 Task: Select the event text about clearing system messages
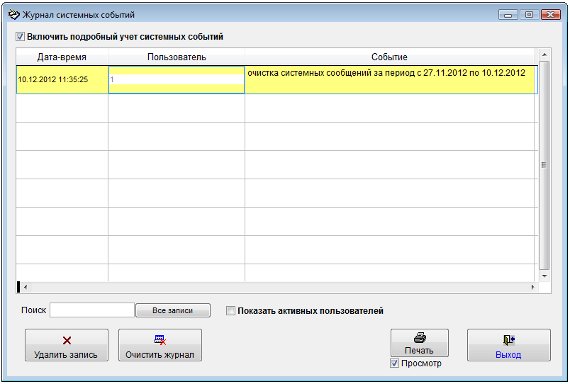386,73
